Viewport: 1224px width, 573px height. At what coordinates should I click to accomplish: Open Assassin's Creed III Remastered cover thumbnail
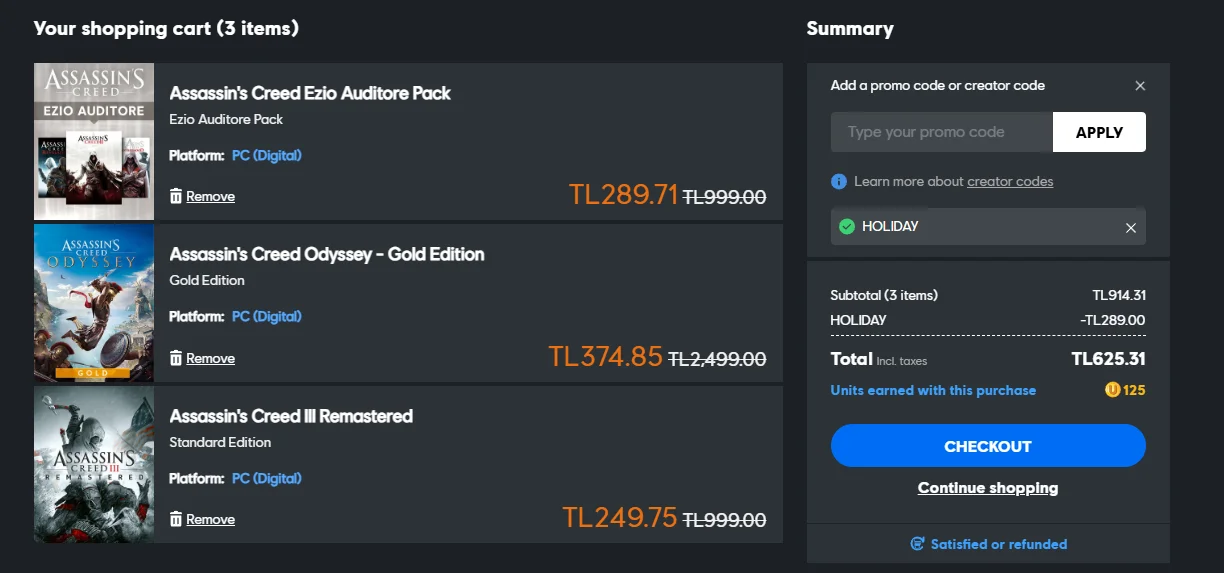tap(94, 465)
